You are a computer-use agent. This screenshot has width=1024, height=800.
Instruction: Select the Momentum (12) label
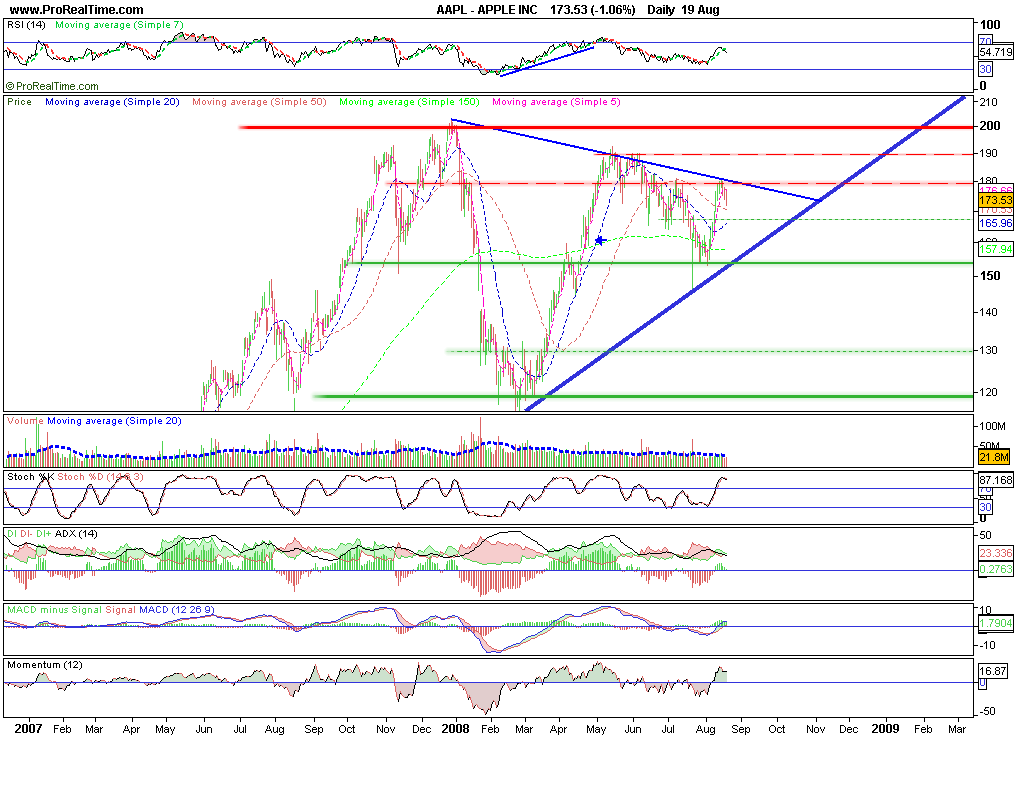point(45,665)
